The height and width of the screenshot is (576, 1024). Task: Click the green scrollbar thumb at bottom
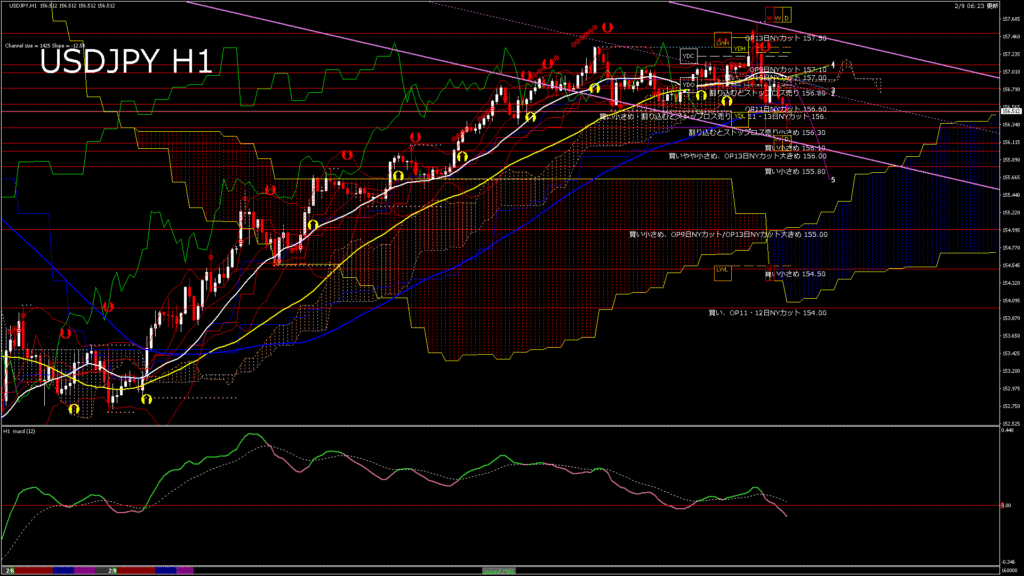(500, 570)
